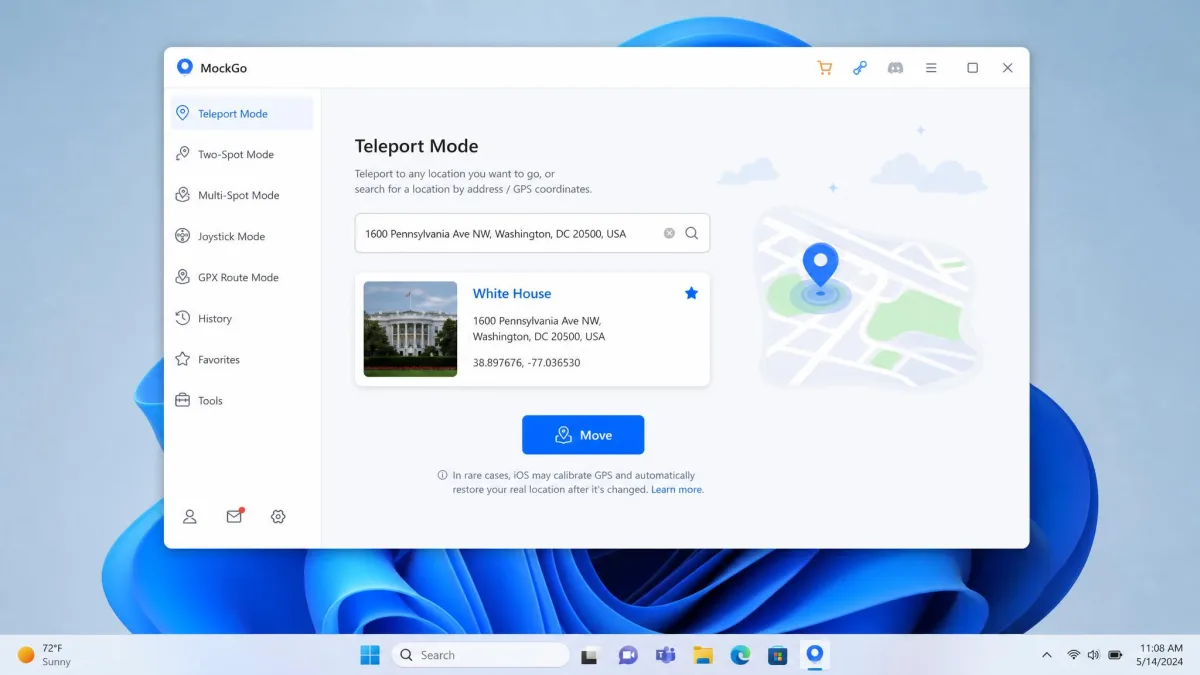Open File Explorer on the taskbar

click(x=703, y=655)
